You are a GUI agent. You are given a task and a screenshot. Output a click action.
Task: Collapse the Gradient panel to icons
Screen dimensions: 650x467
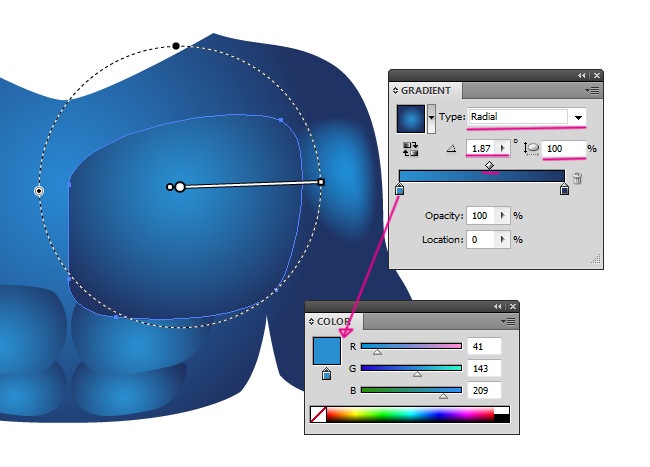click(x=582, y=75)
